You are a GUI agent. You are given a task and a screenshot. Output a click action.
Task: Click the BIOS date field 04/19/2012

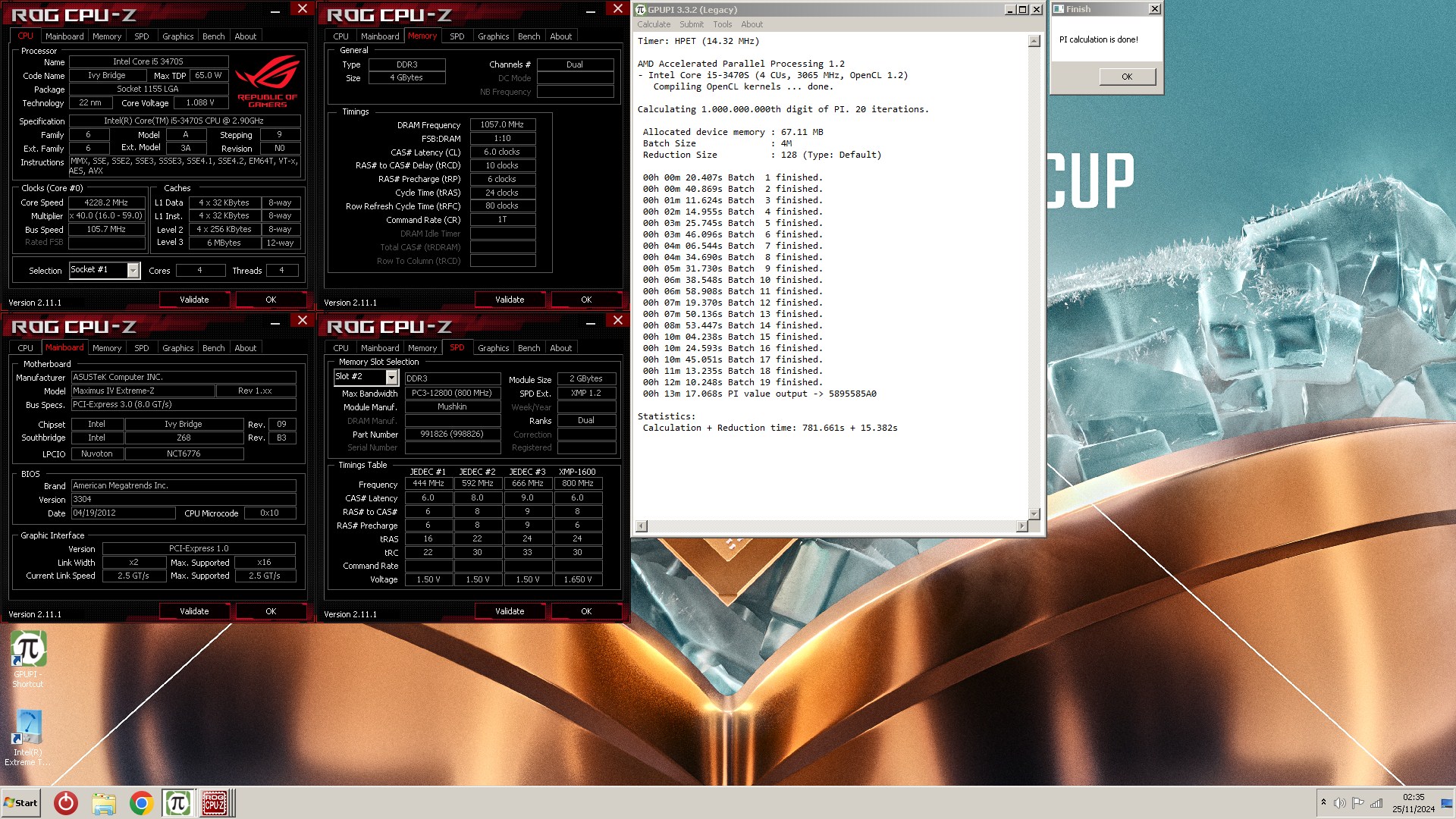123,513
